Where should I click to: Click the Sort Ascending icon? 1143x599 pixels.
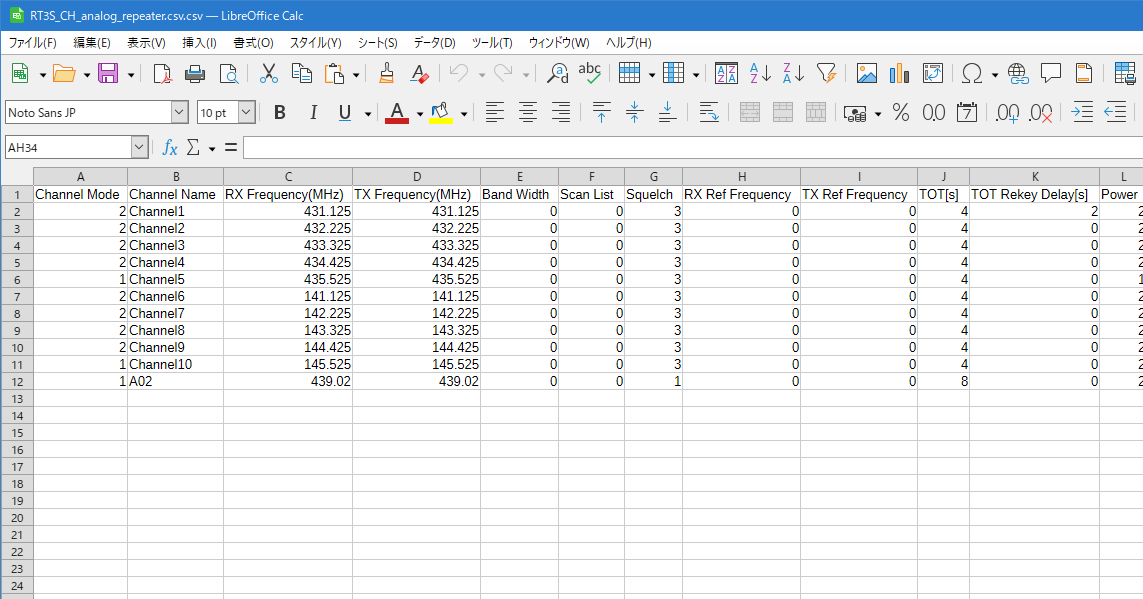(x=760, y=74)
